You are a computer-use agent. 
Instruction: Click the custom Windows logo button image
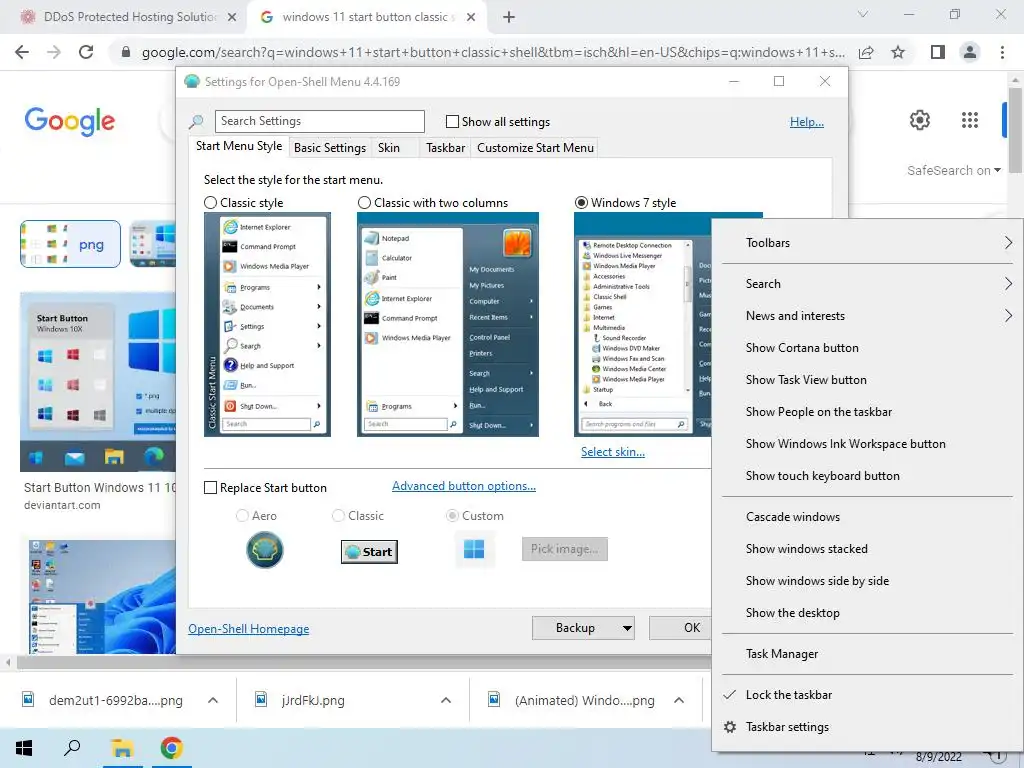click(x=474, y=549)
